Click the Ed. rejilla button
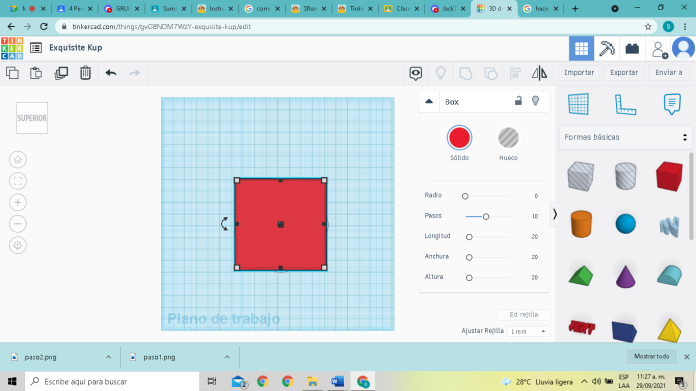The image size is (696, 391). click(x=524, y=314)
